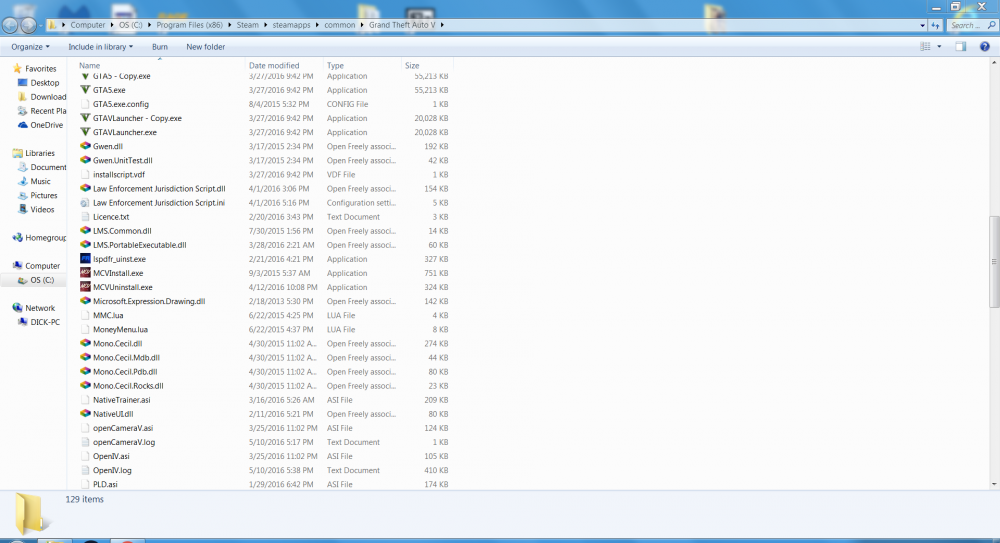Select the file LMS.PortableExecutable.dll
1000x543 pixels.
(x=140, y=245)
